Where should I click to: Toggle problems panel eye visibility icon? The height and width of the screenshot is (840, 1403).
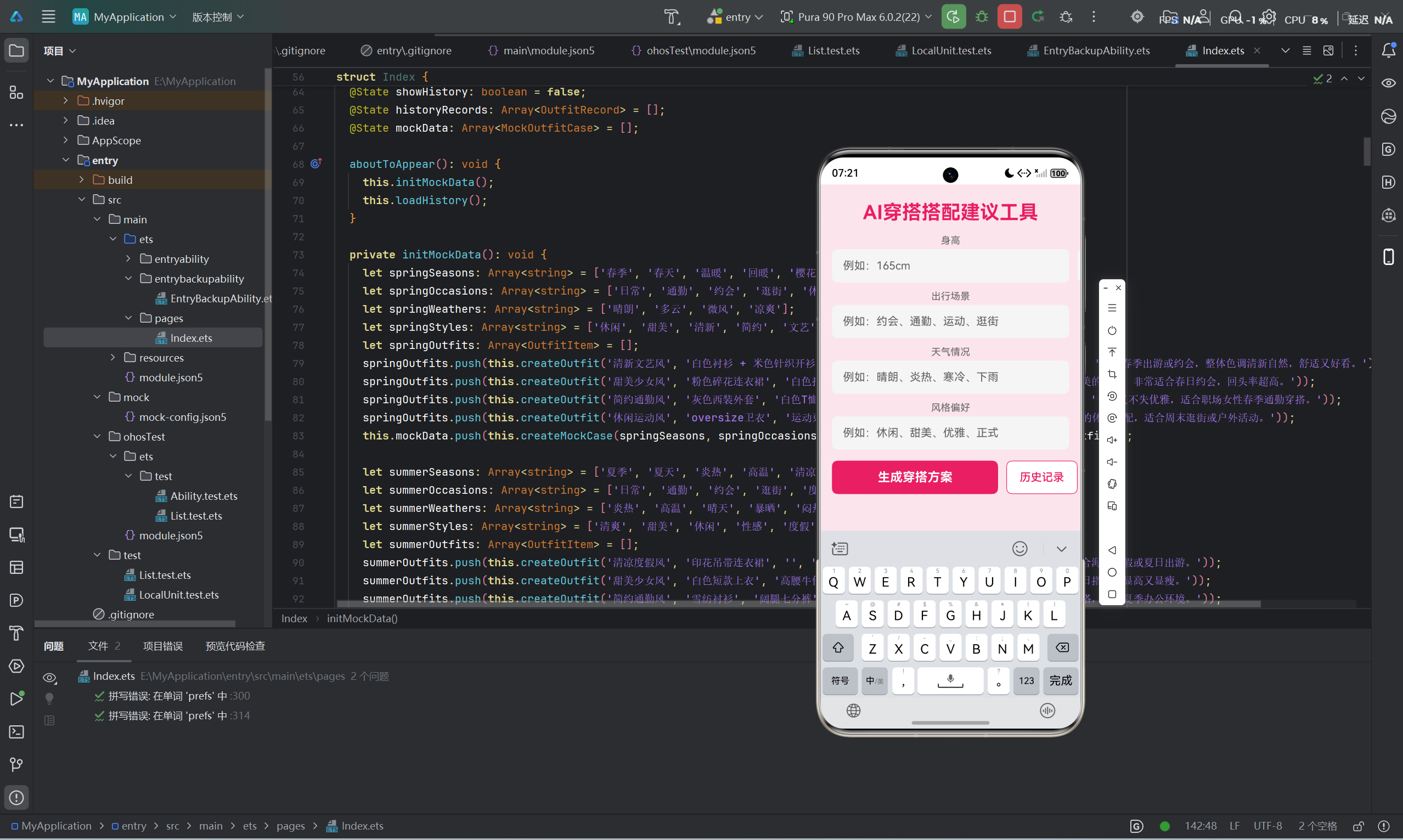click(50, 678)
